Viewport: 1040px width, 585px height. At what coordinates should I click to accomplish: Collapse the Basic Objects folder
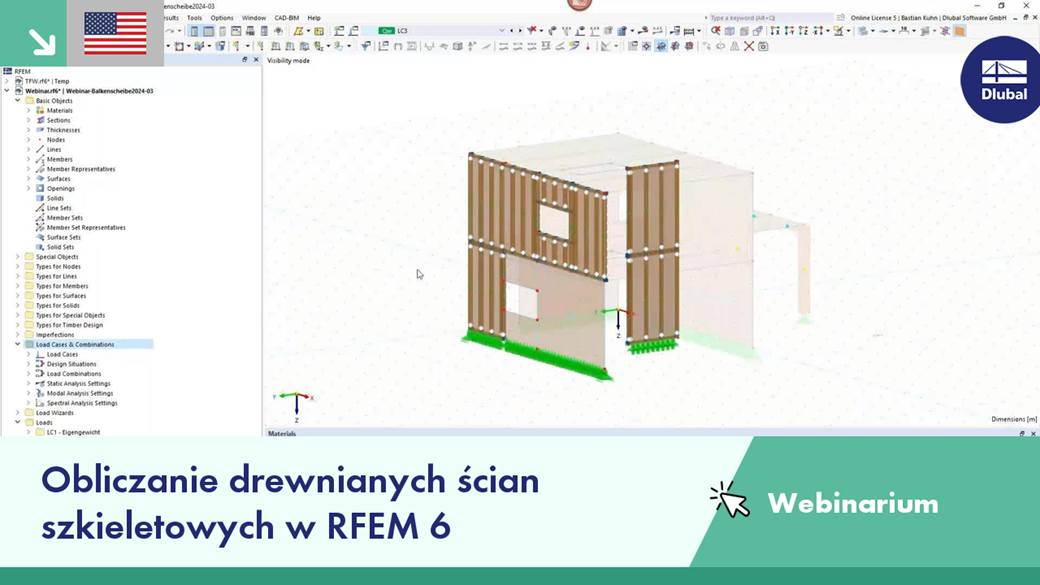tap(18, 101)
